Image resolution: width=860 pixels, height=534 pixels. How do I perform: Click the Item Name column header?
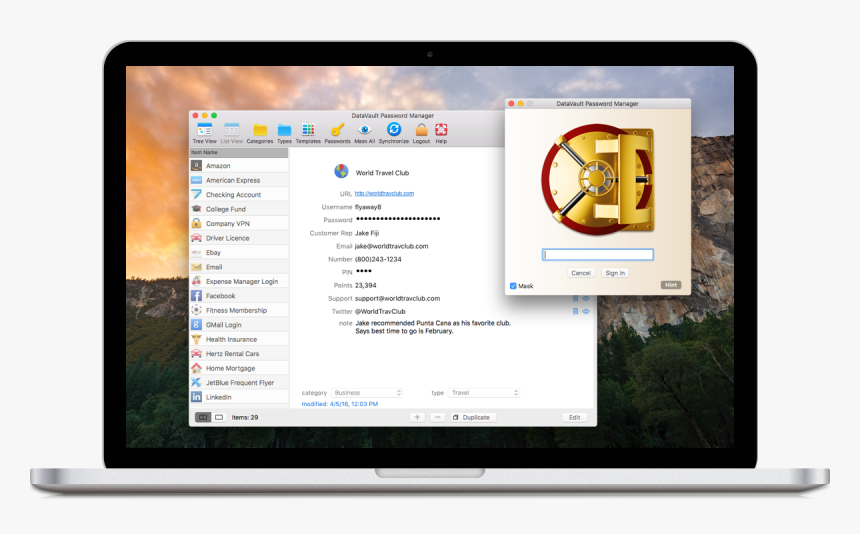[239, 152]
